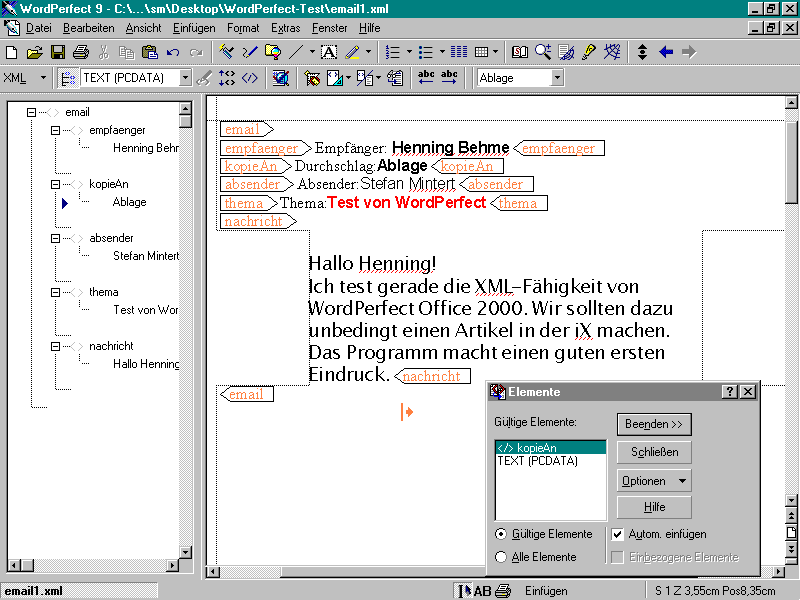Apply bulleted list icon
The width and height of the screenshot is (800, 600).
[x=426, y=52]
